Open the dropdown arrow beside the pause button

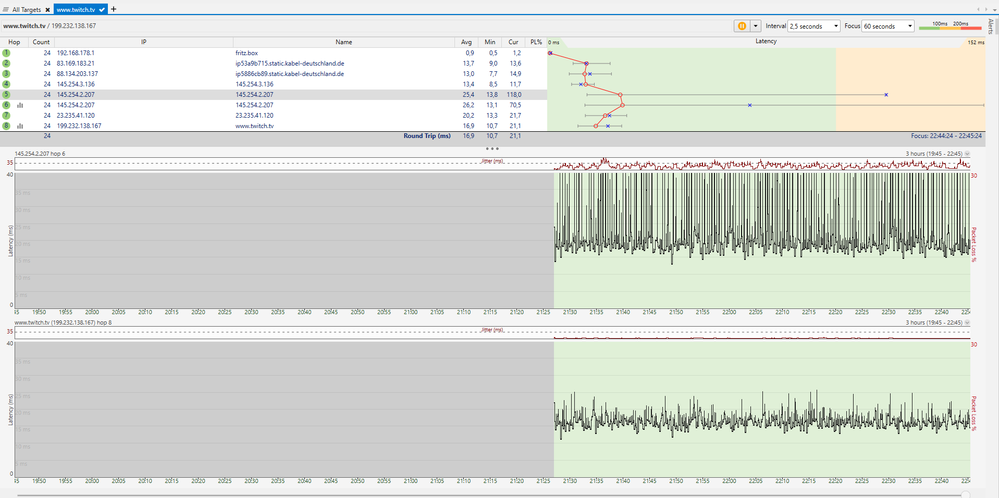(x=756, y=25)
